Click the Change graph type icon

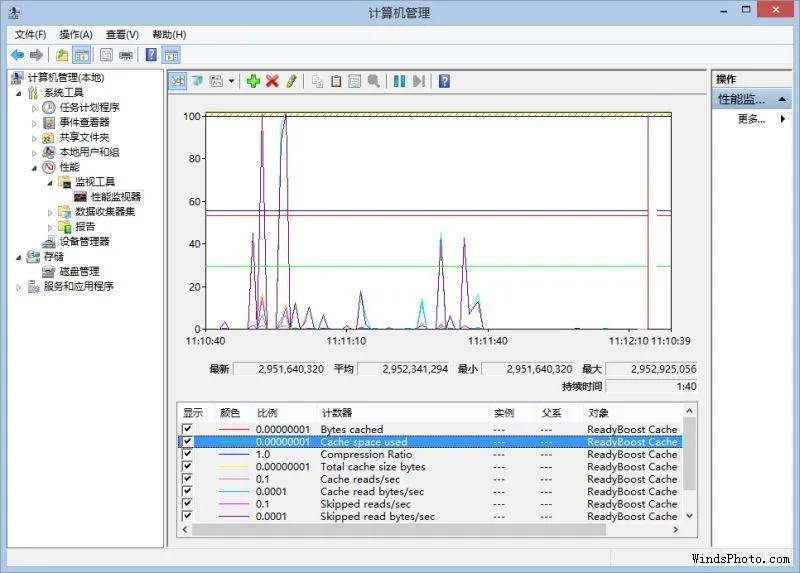click(x=216, y=81)
